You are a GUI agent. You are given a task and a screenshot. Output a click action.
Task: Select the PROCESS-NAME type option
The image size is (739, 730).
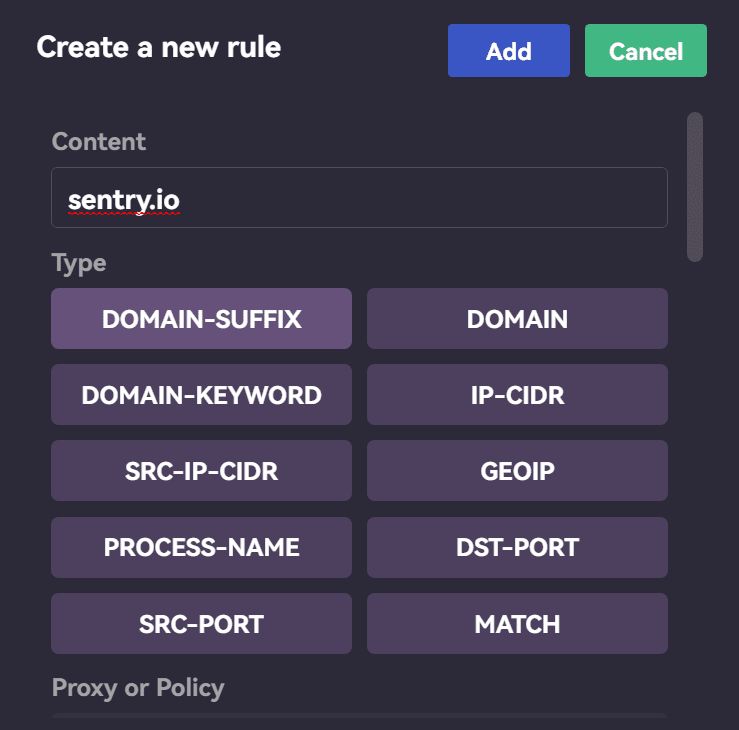click(x=201, y=547)
